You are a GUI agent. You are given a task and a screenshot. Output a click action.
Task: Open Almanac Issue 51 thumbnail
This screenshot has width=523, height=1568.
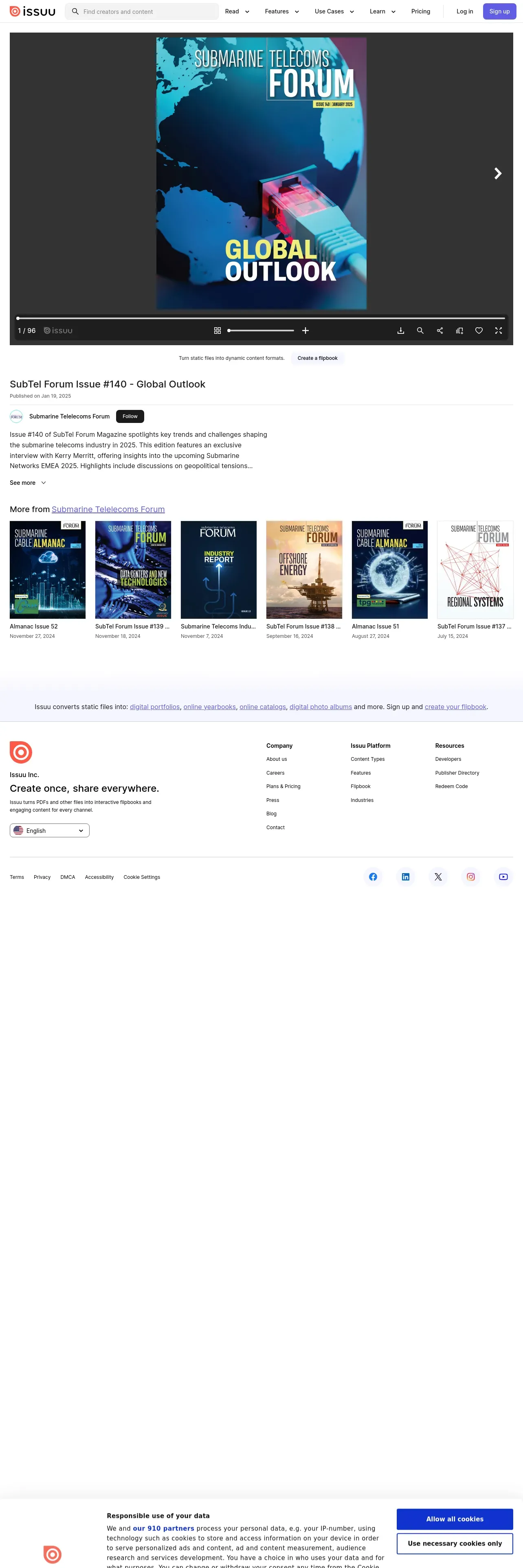tap(390, 570)
